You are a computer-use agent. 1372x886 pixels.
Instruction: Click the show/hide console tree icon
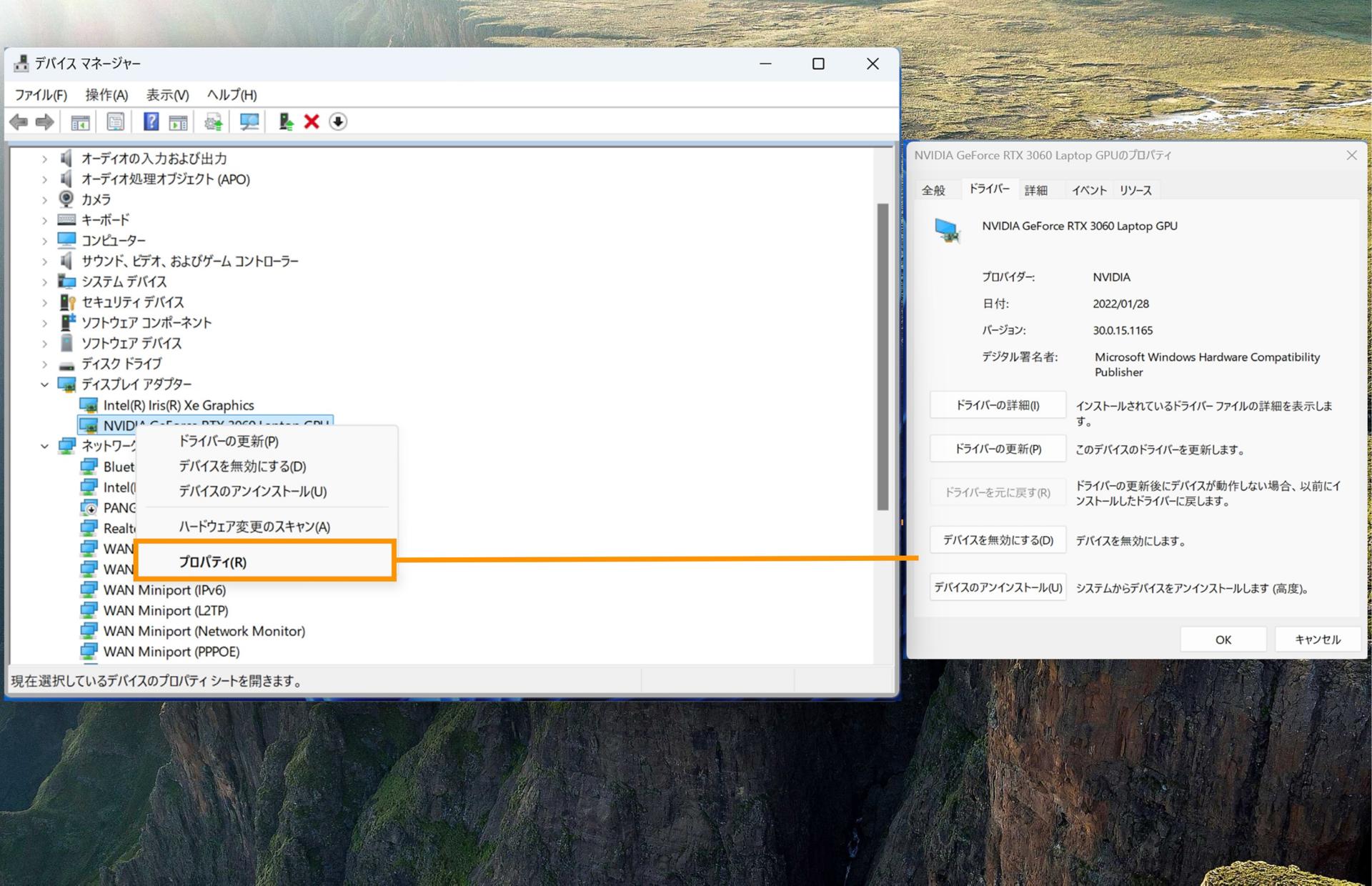coord(80,121)
